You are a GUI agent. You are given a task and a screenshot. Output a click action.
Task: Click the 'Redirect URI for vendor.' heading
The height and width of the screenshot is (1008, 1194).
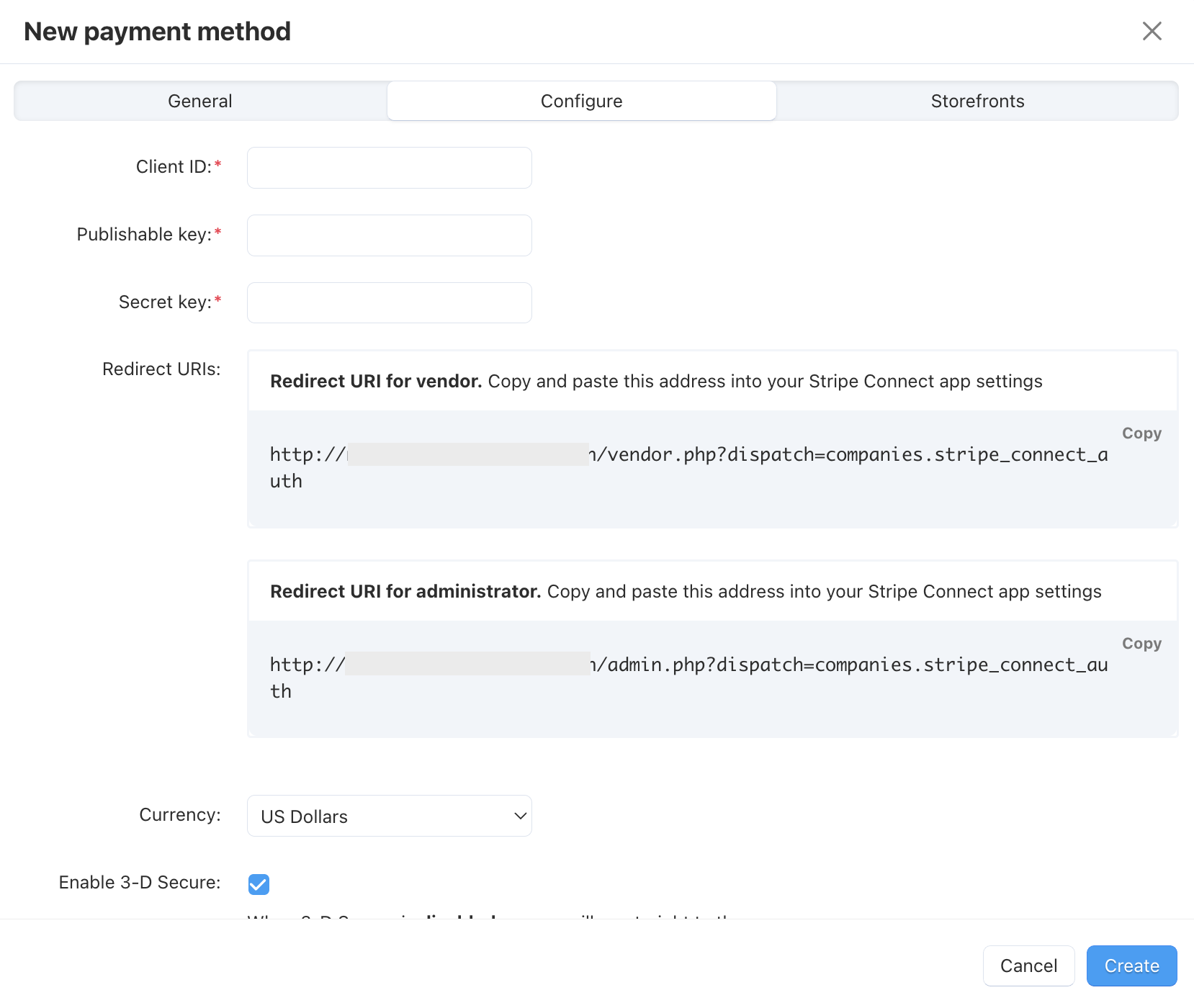pos(376,381)
